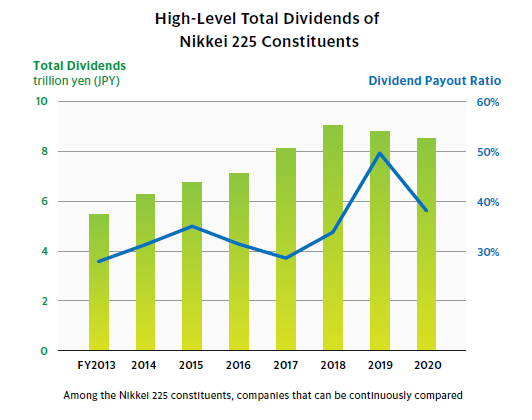This screenshot has height=420, width=532.
Task: Click the '2019' x-axis label
Action: point(380,365)
